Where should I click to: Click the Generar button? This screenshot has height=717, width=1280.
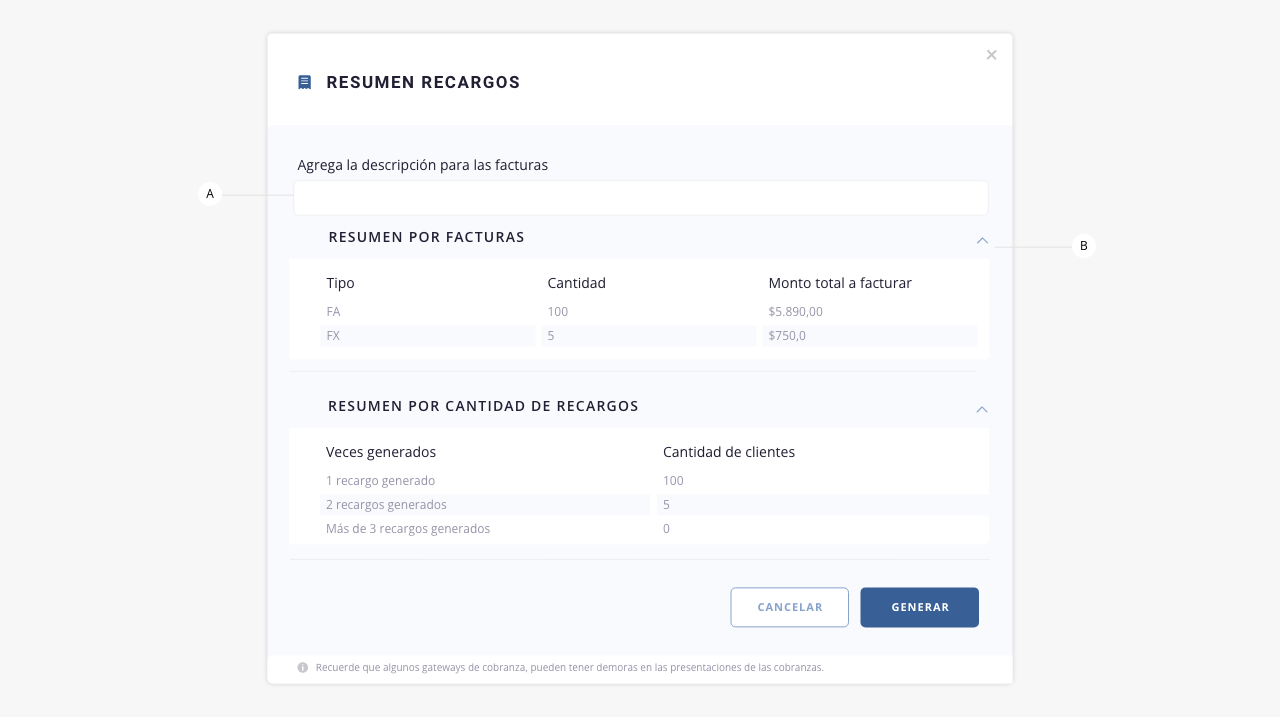919,607
